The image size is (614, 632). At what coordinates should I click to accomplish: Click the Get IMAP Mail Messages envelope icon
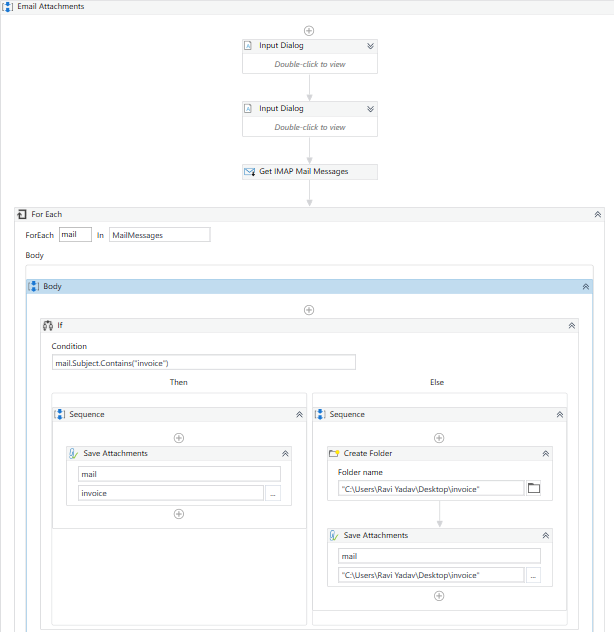(x=250, y=172)
